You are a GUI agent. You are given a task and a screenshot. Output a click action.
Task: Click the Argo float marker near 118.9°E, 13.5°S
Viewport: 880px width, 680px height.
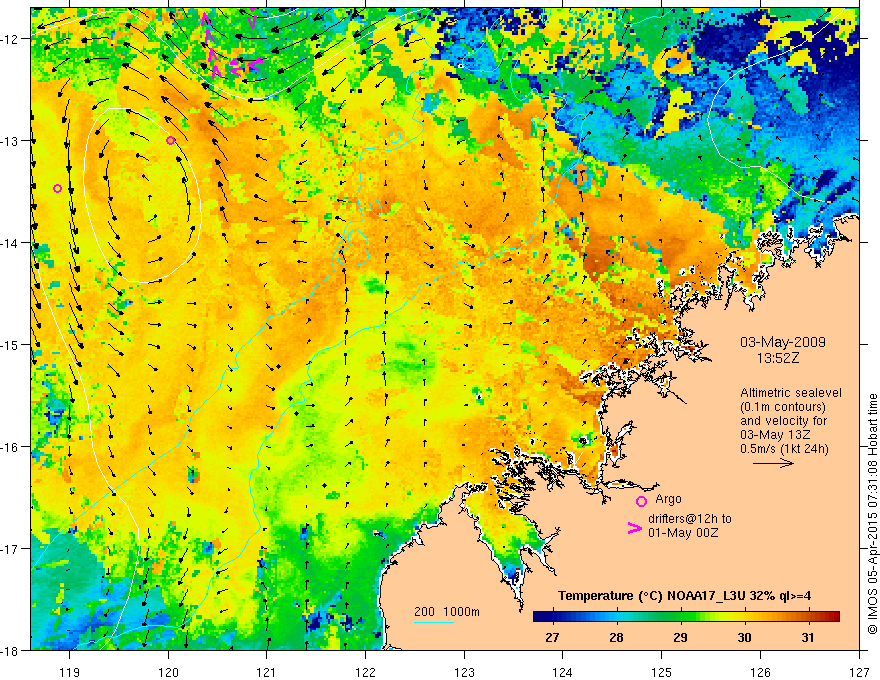coord(57,189)
